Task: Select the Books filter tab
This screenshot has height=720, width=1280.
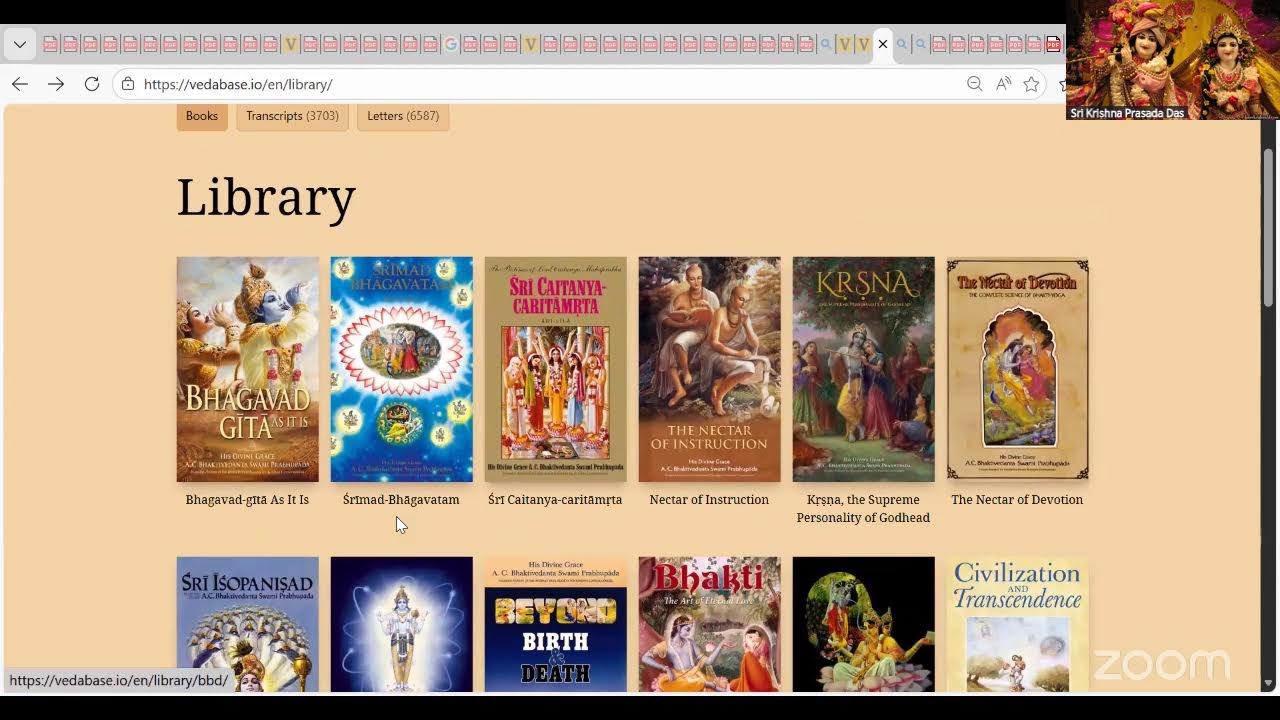Action: point(202,116)
